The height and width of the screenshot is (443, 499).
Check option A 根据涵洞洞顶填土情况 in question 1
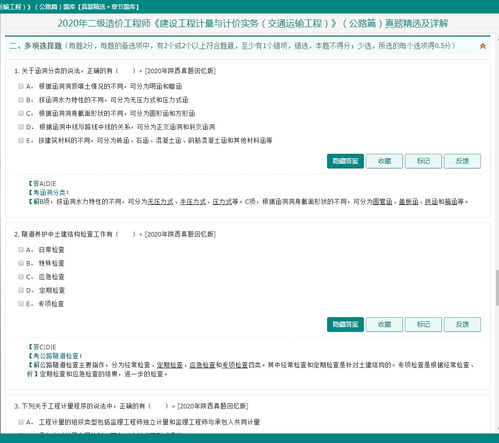click(21, 86)
